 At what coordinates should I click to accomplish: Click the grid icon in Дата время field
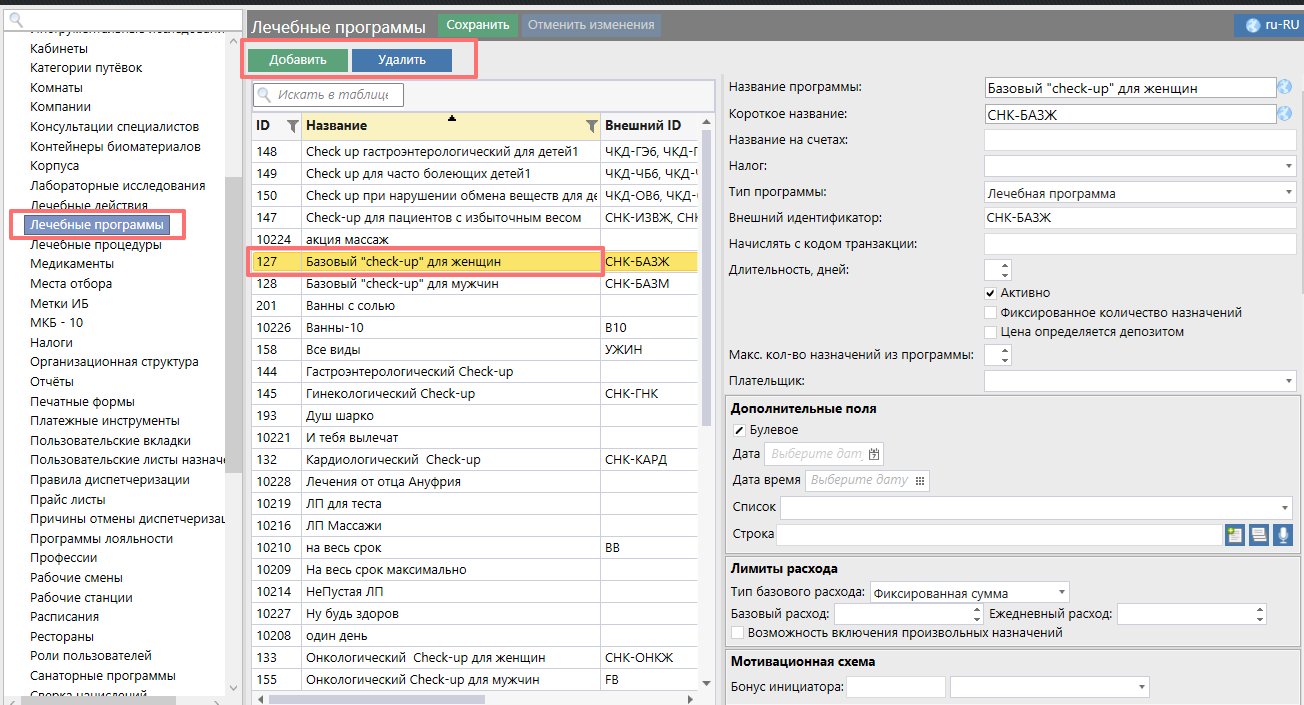pyautogui.click(x=919, y=480)
